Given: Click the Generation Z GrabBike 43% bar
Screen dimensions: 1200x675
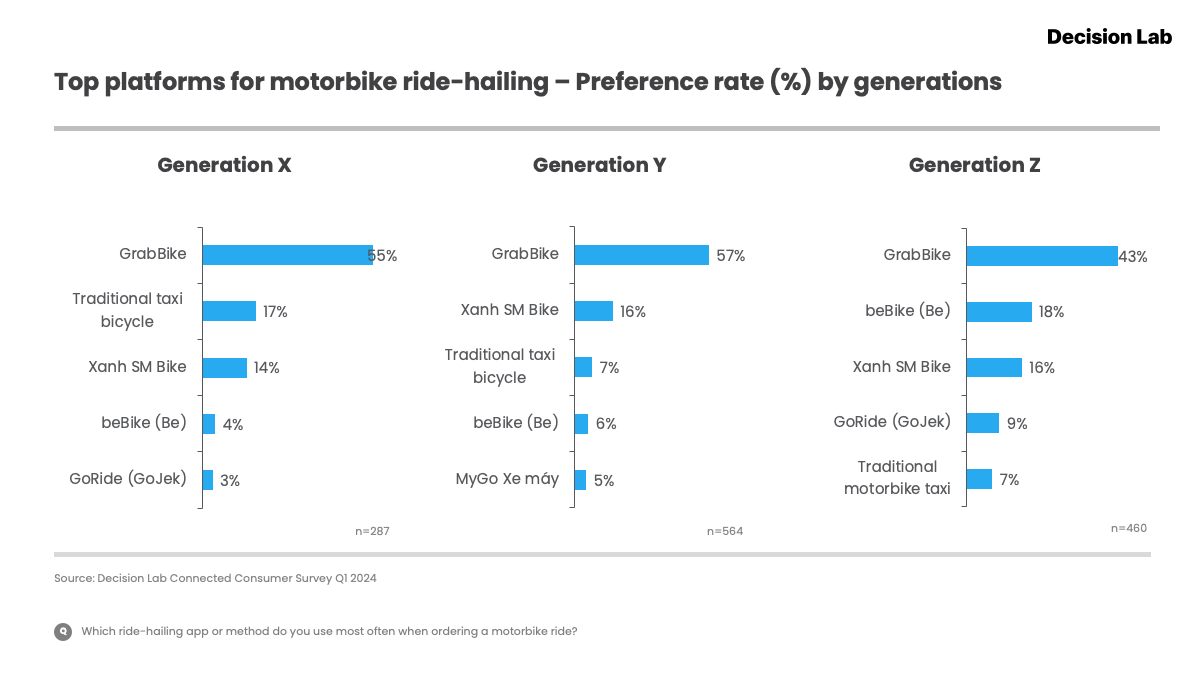Looking at the screenshot, I should [1041, 256].
